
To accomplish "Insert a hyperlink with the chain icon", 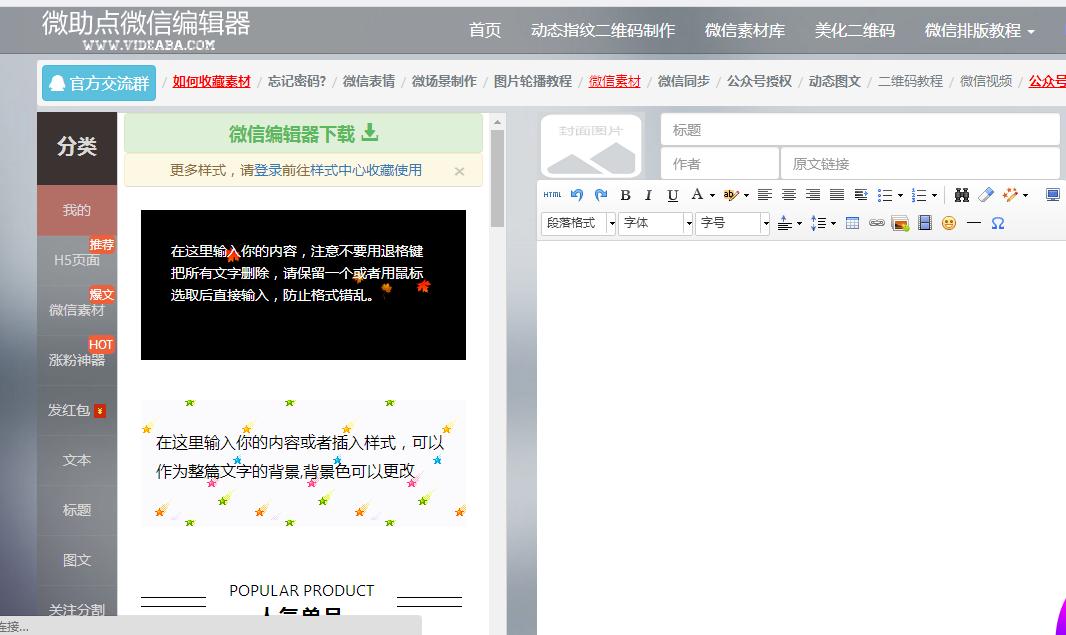I will [x=879, y=224].
